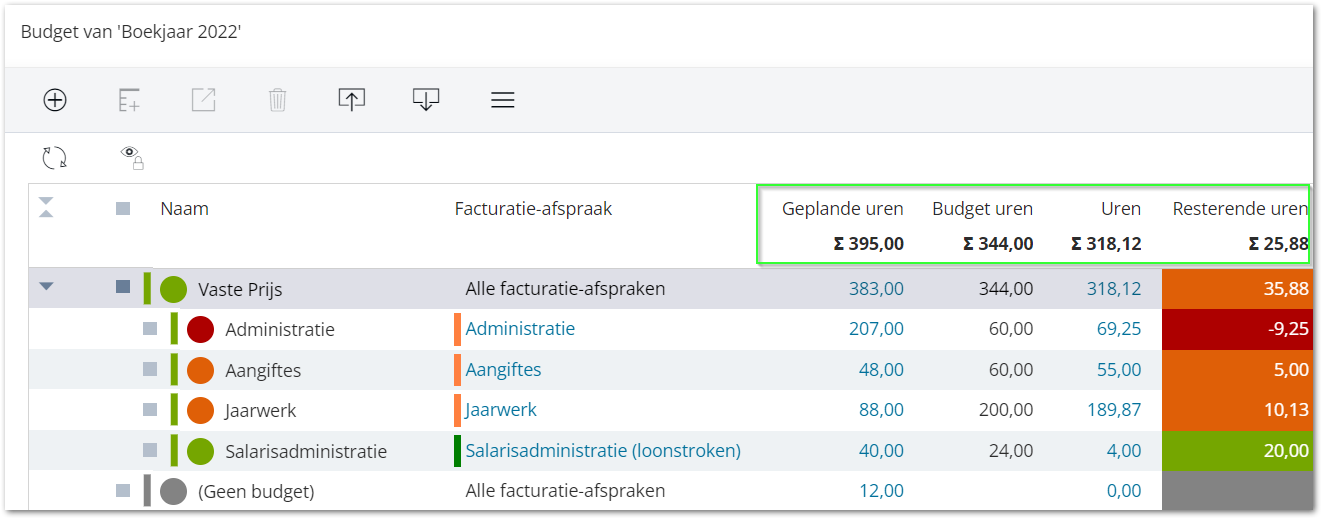Image resolution: width=1322 pixels, height=519 pixels.
Task: Click hours value 69,25 for Administratie
Action: pos(1119,328)
